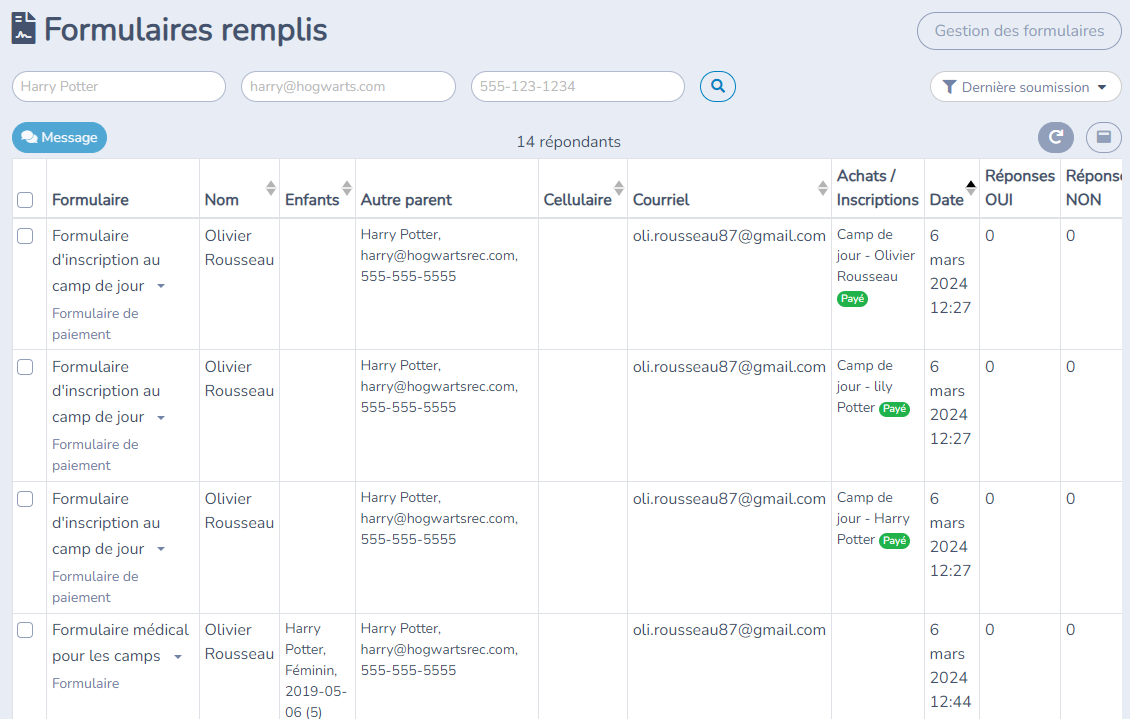Toggle the select-all checkbox in the table header
This screenshot has width=1130, height=719.
[25, 200]
